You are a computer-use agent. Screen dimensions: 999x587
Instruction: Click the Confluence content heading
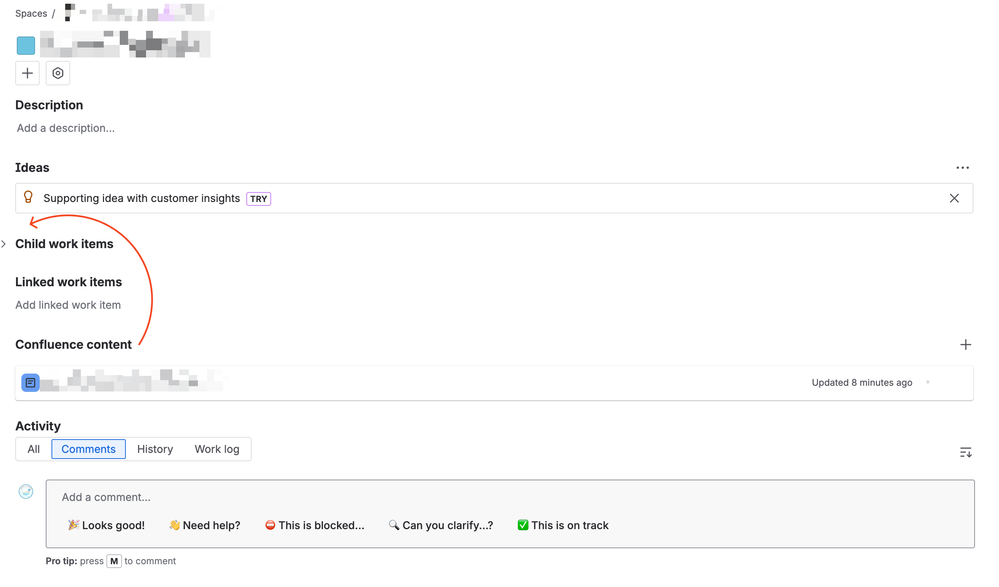coord(73,345)
